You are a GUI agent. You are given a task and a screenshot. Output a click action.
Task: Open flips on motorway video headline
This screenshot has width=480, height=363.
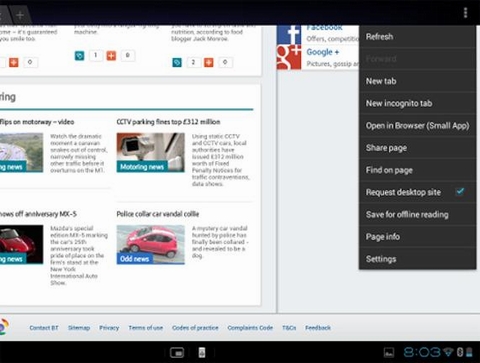click(x=37, y=122)
